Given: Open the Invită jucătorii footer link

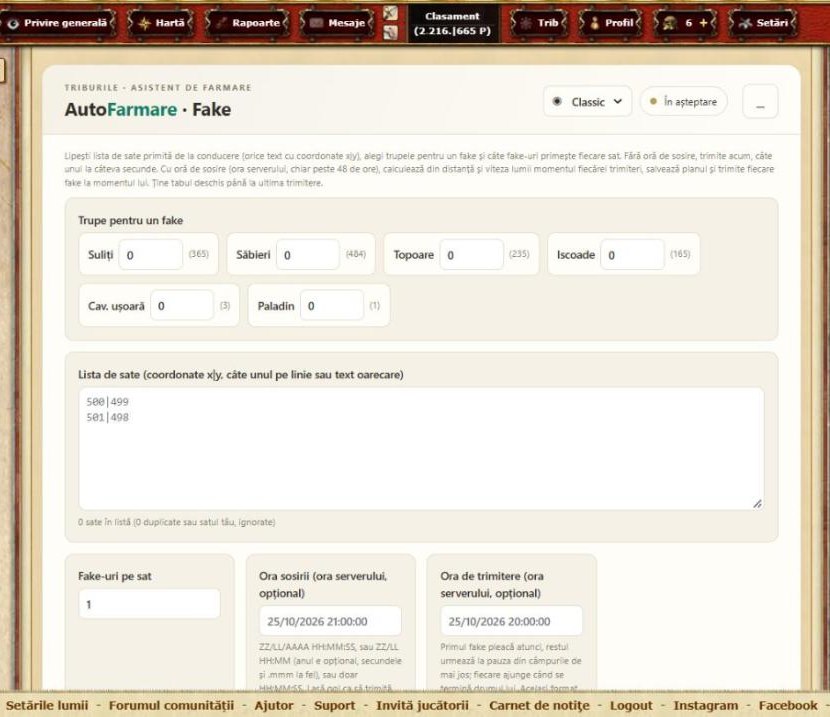Looking at the screenshot, I should 422,705.
